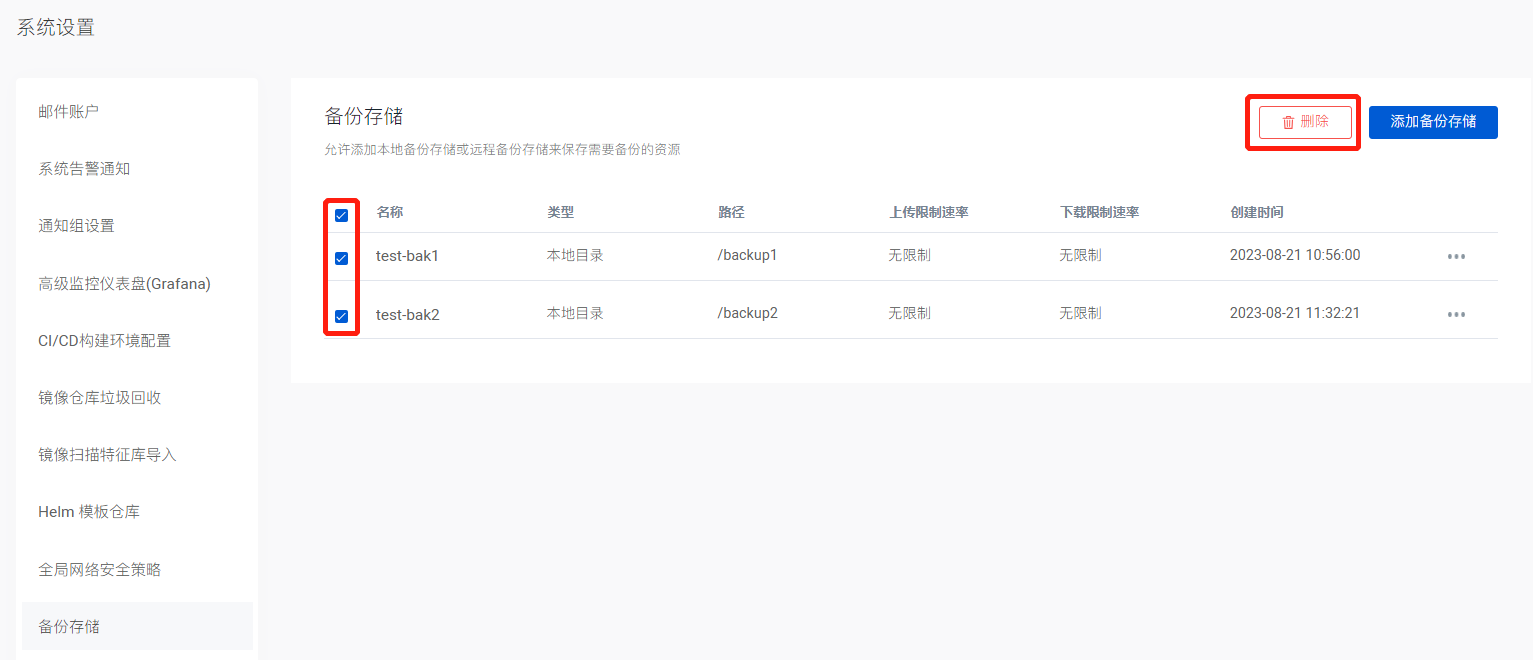Toggle the select-all checkbox in table header
Image resolution: width=1533 pixels, height=660 pixels.
click(341, 215)
